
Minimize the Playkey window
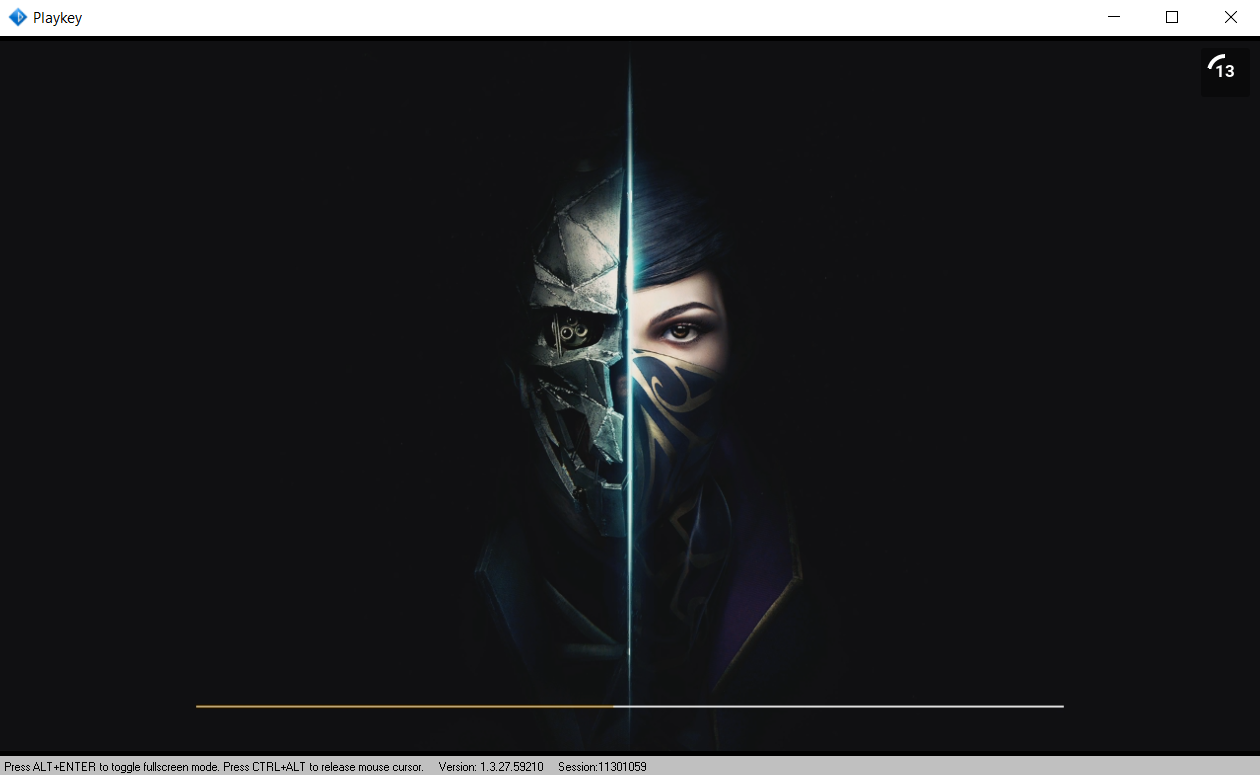(x=1114, y=17)
